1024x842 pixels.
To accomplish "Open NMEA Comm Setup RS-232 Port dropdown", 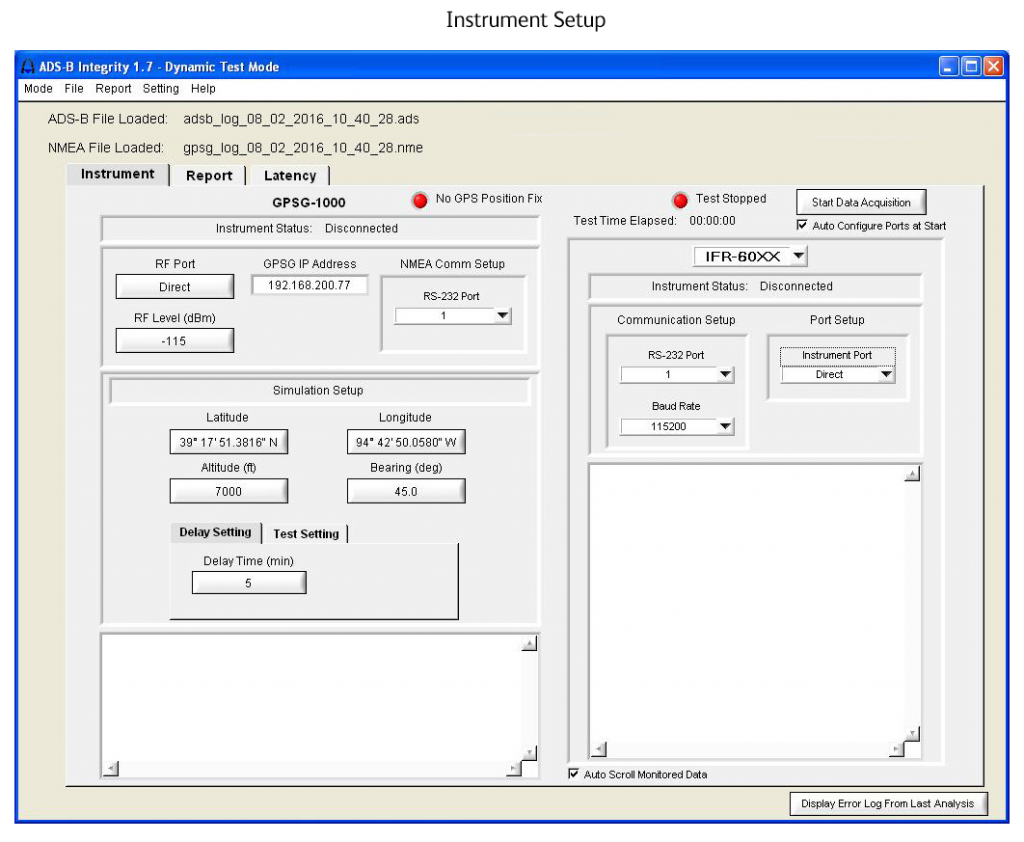I will tap(453, 316).
